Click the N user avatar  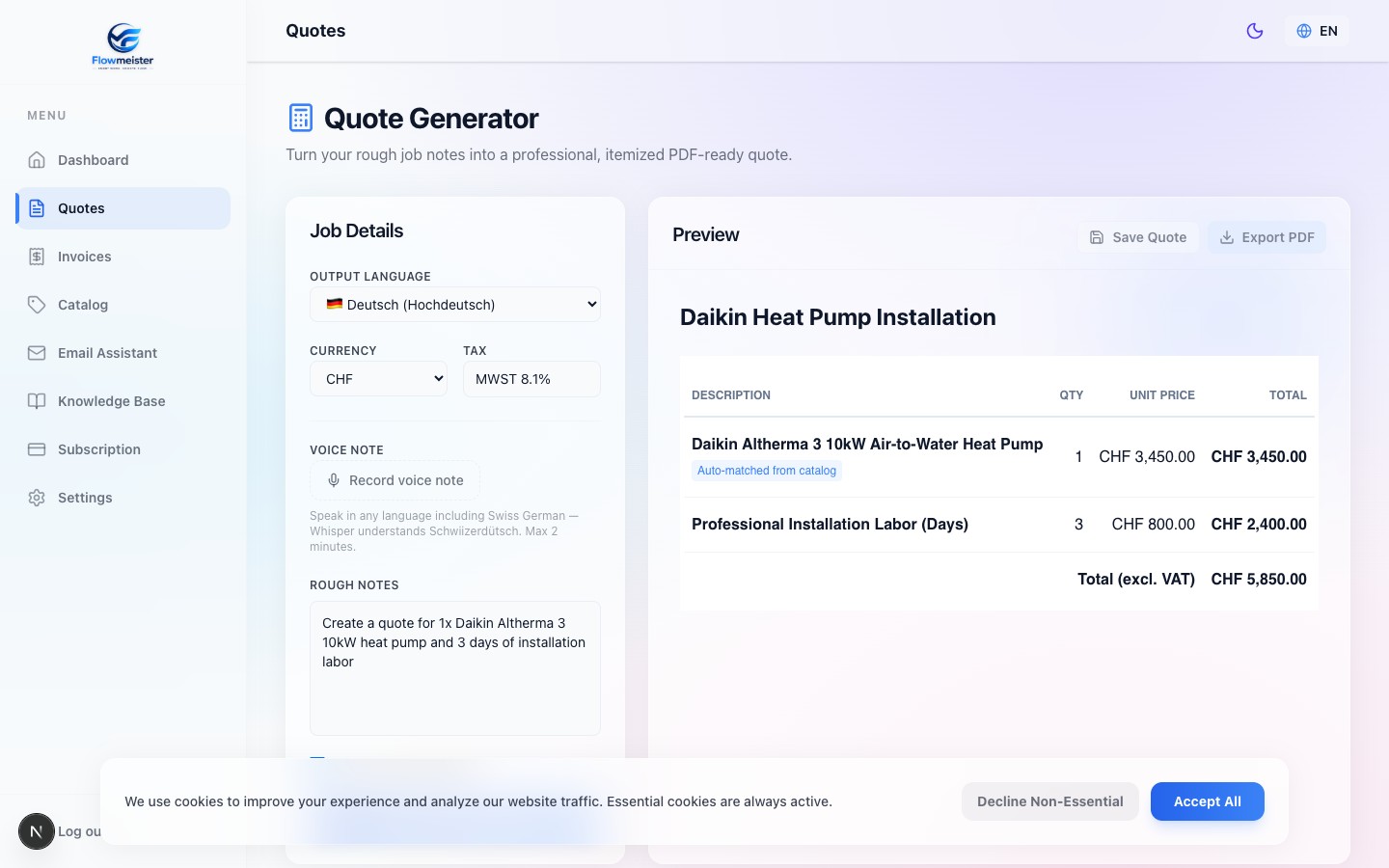pyautogui.click(x=37, y=831)
